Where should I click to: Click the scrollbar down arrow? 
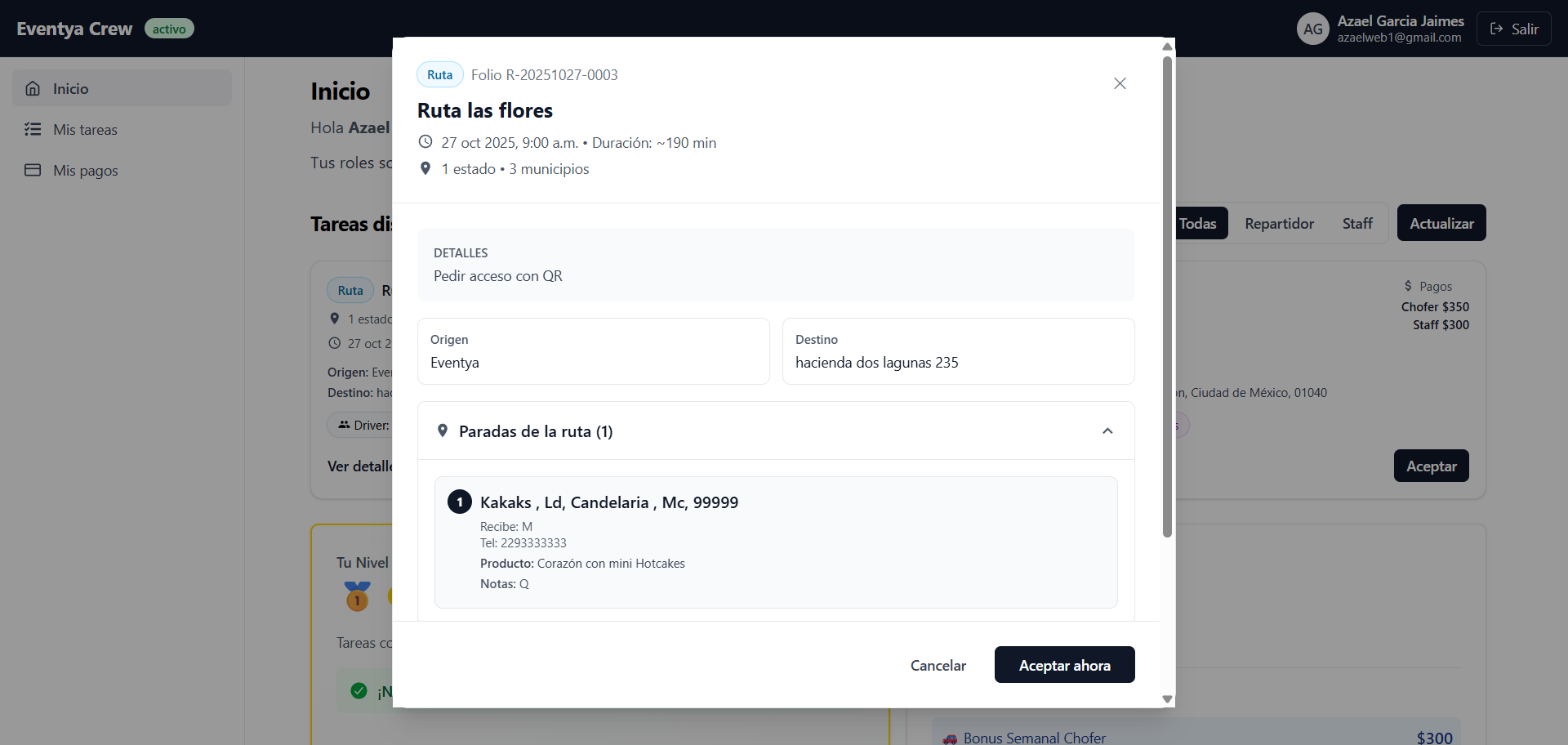coord(1167,699)
